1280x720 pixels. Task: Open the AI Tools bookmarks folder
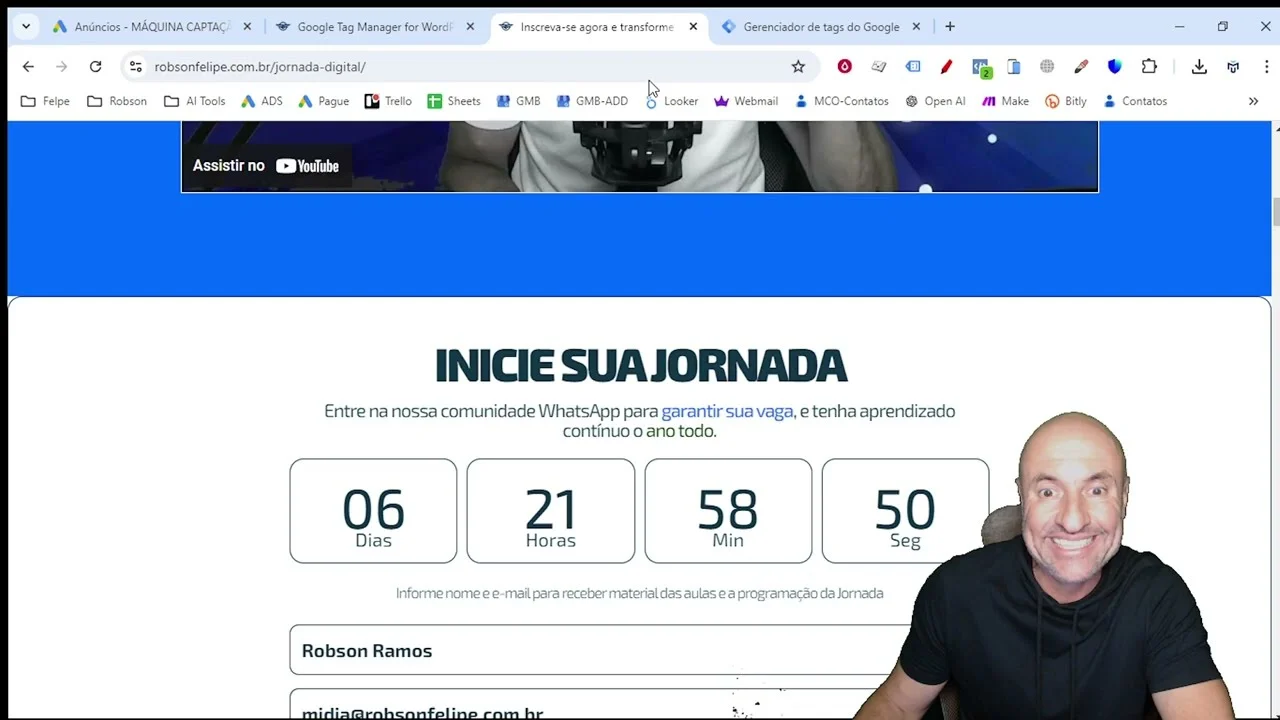tap(195, 101)
